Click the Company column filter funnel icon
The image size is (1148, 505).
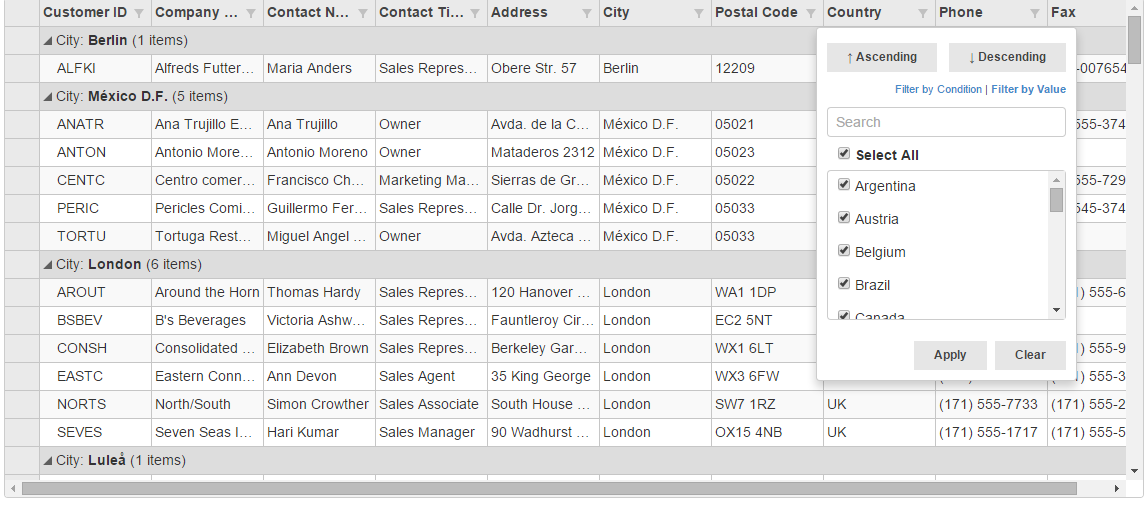coord(250,13)
